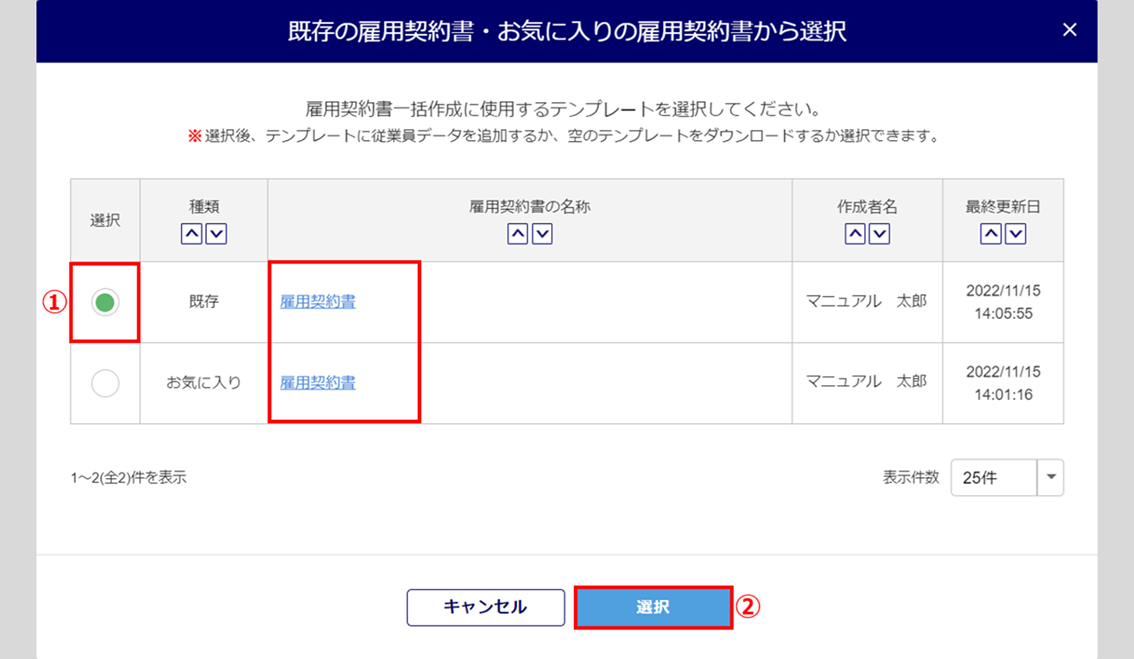Image resolution: width=1134 pixels, height=659 pixels.
Task: Confirm with the blue 選択 button
Action: coord(653,607)
